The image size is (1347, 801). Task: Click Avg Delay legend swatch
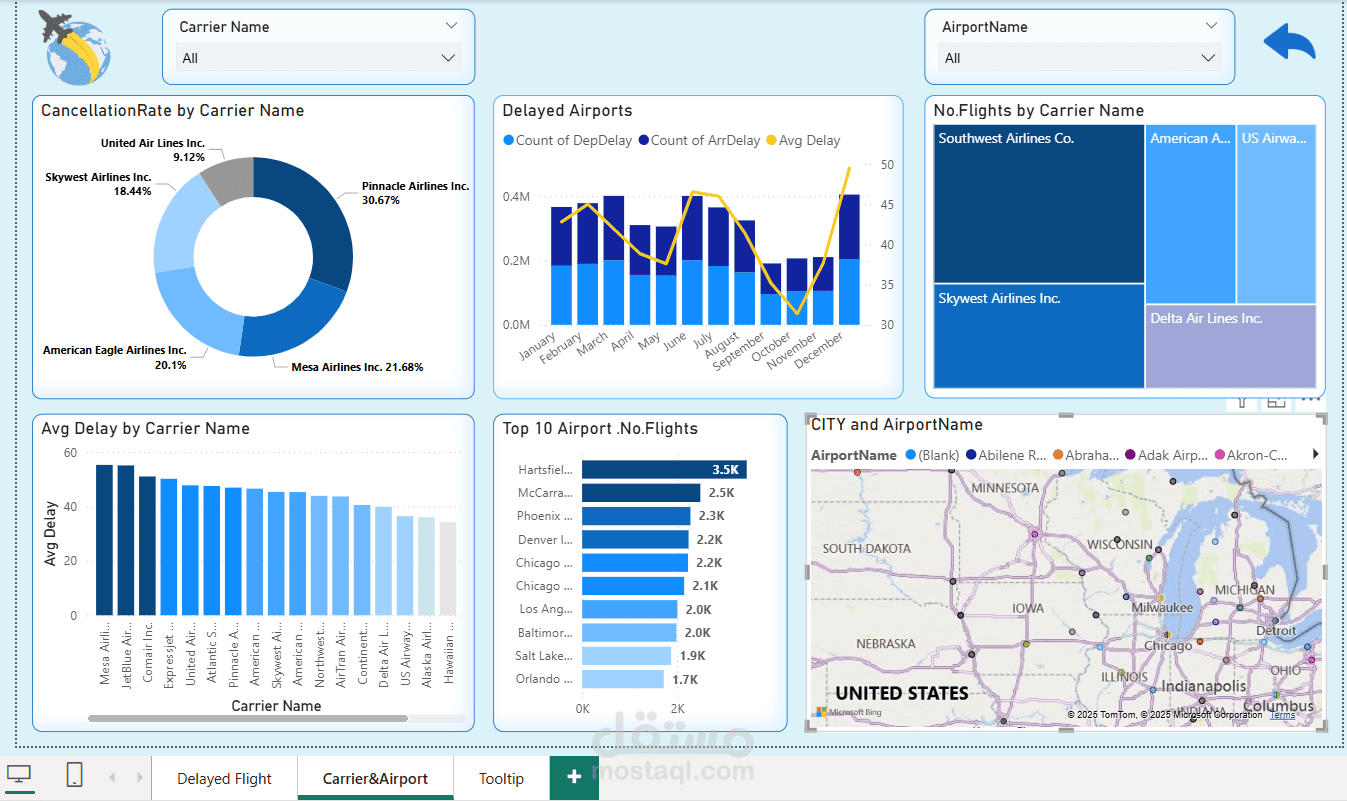tap(772, 141)
